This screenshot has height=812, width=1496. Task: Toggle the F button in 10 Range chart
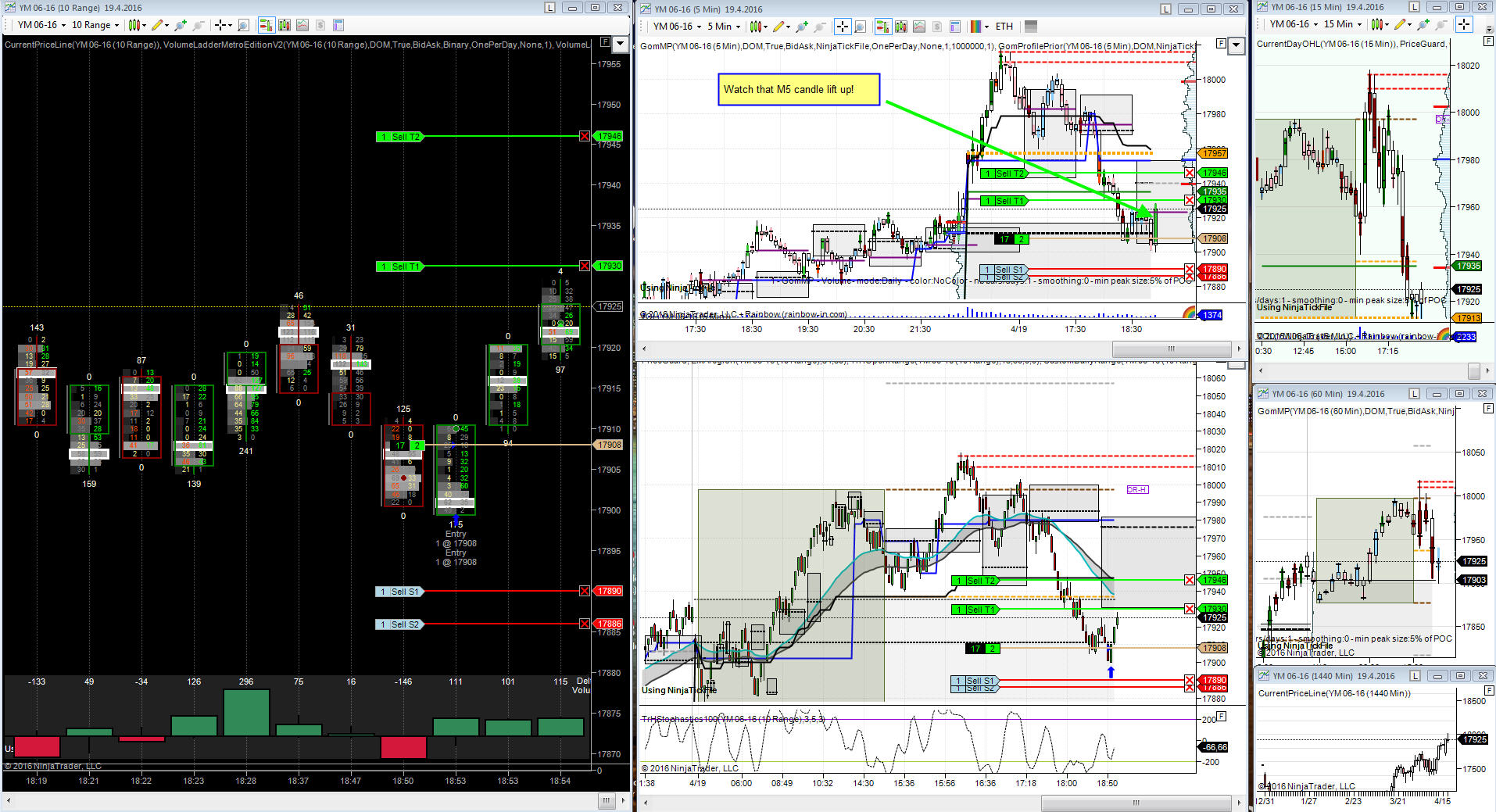[x=604, y=42]
